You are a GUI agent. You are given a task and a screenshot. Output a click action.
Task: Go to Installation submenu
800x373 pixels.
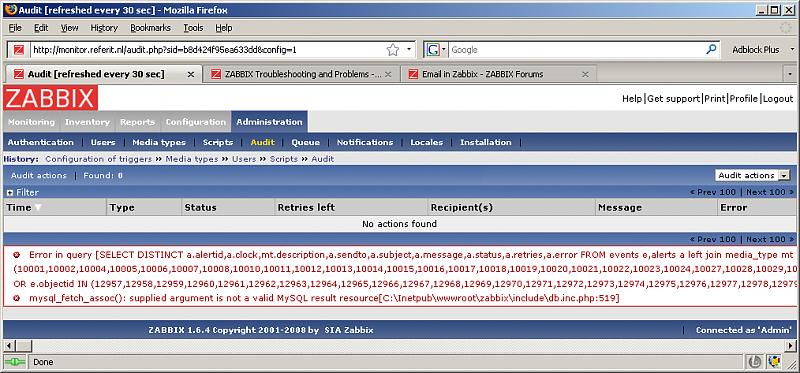point(486,142)
